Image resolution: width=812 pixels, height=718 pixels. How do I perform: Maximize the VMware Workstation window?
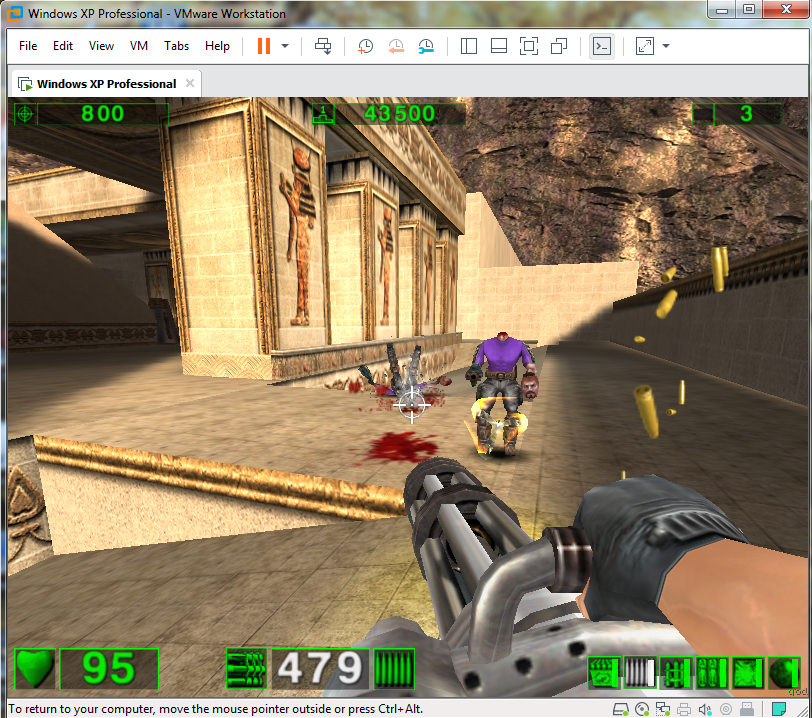749,9
